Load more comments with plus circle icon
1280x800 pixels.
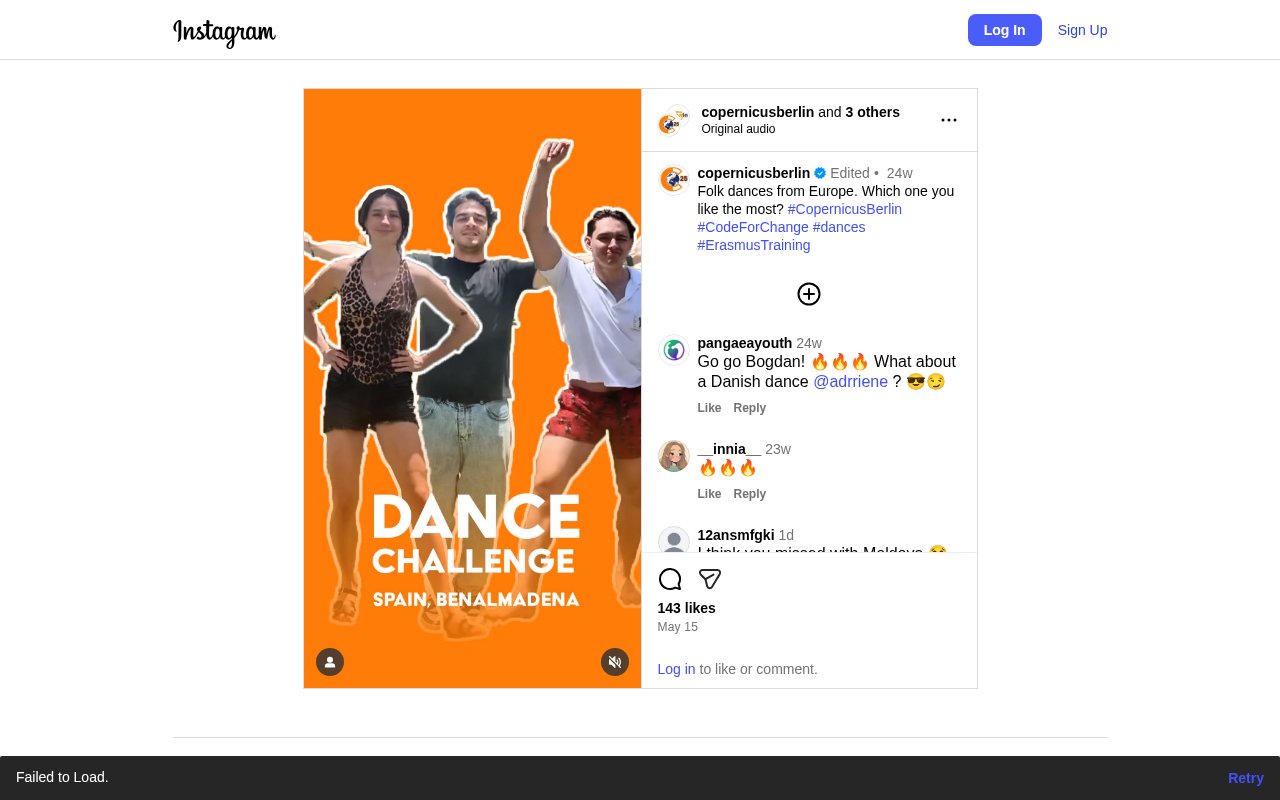[809, 294]
